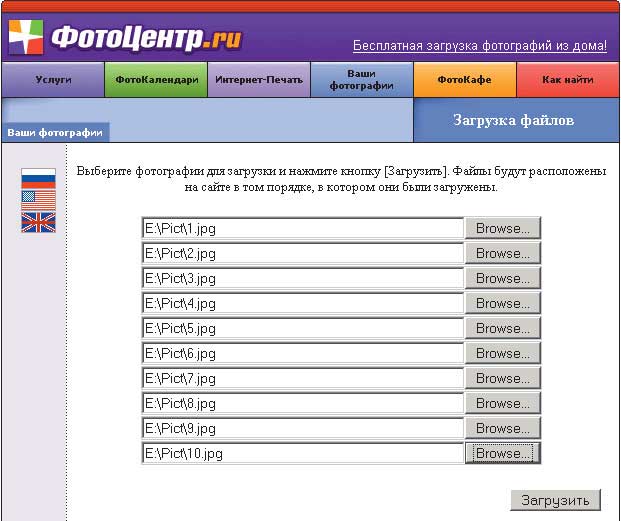Viewport: 621px width, 521px height.
Task: Select the British flag language icon
Action: click(x=38, y=222)
